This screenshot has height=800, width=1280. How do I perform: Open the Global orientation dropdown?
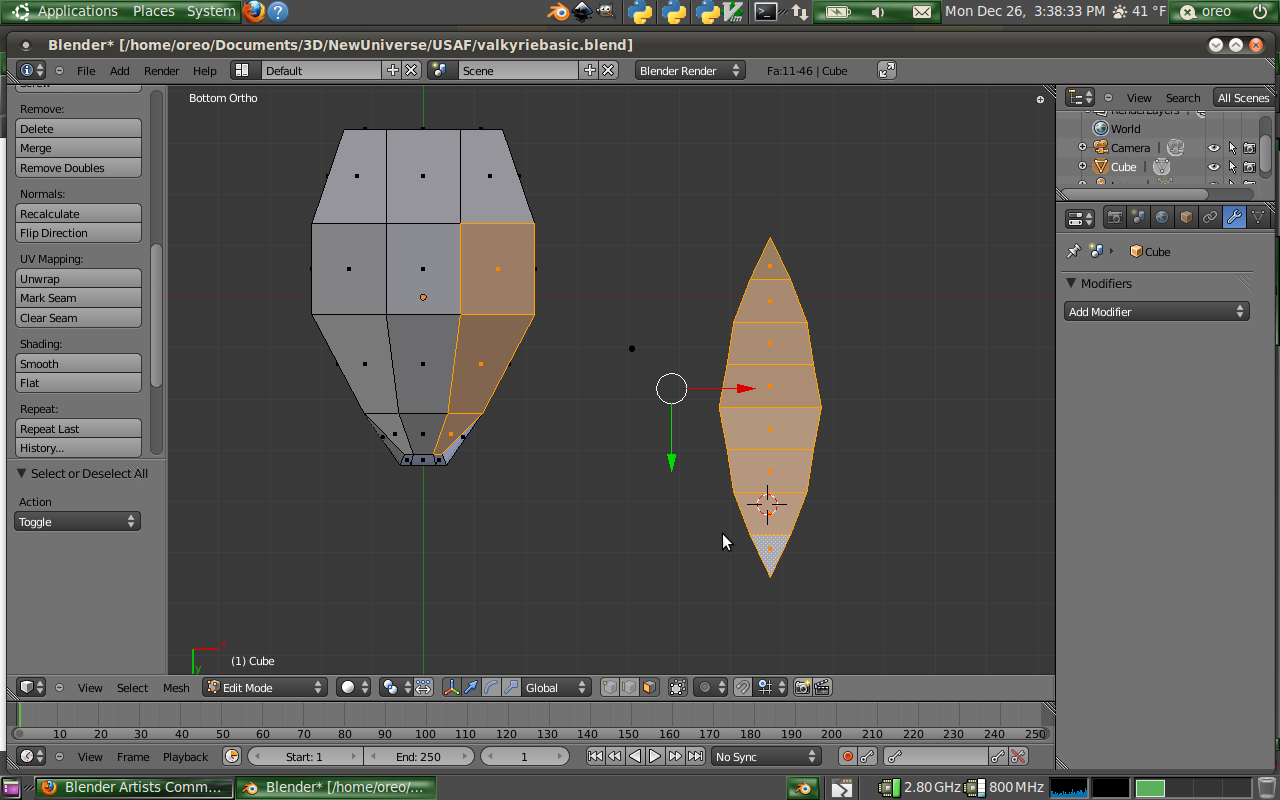pyautogui.click(x=556, y=687)
